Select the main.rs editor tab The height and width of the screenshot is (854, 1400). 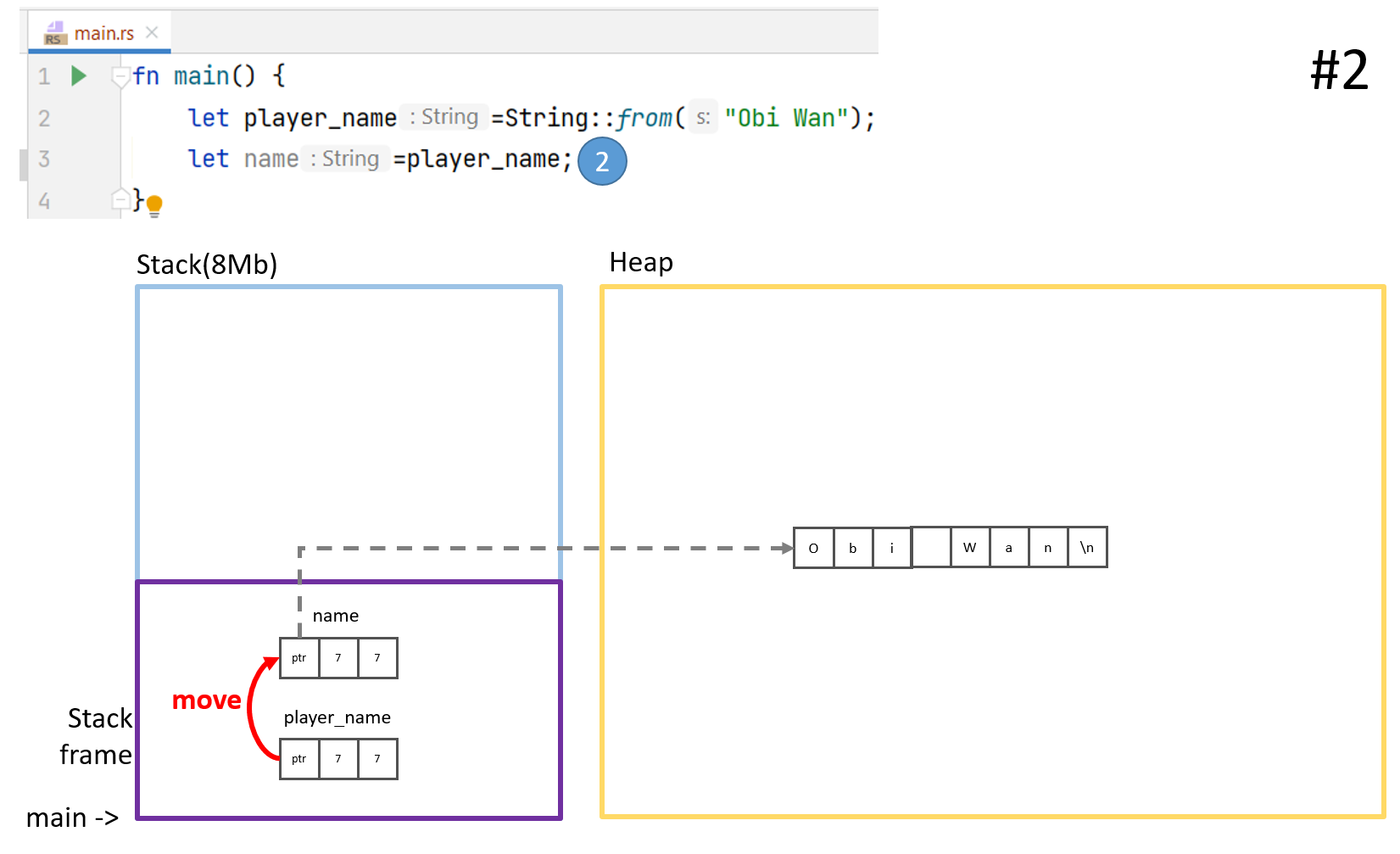click(x=103, y=33)
